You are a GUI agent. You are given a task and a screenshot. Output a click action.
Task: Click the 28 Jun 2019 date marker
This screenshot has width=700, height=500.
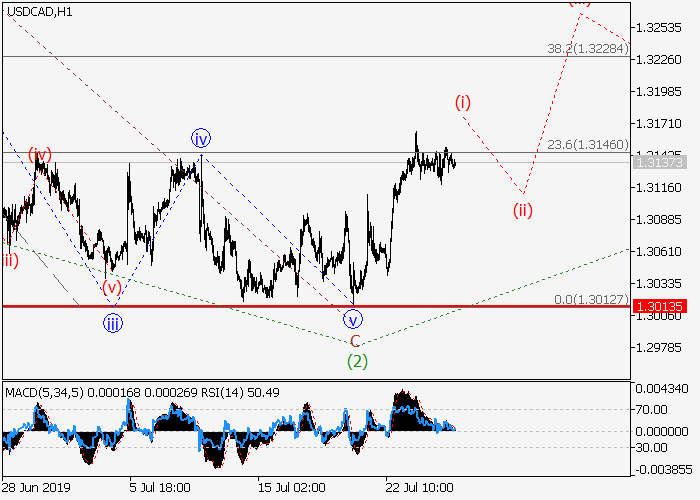[x=34, y=487]
